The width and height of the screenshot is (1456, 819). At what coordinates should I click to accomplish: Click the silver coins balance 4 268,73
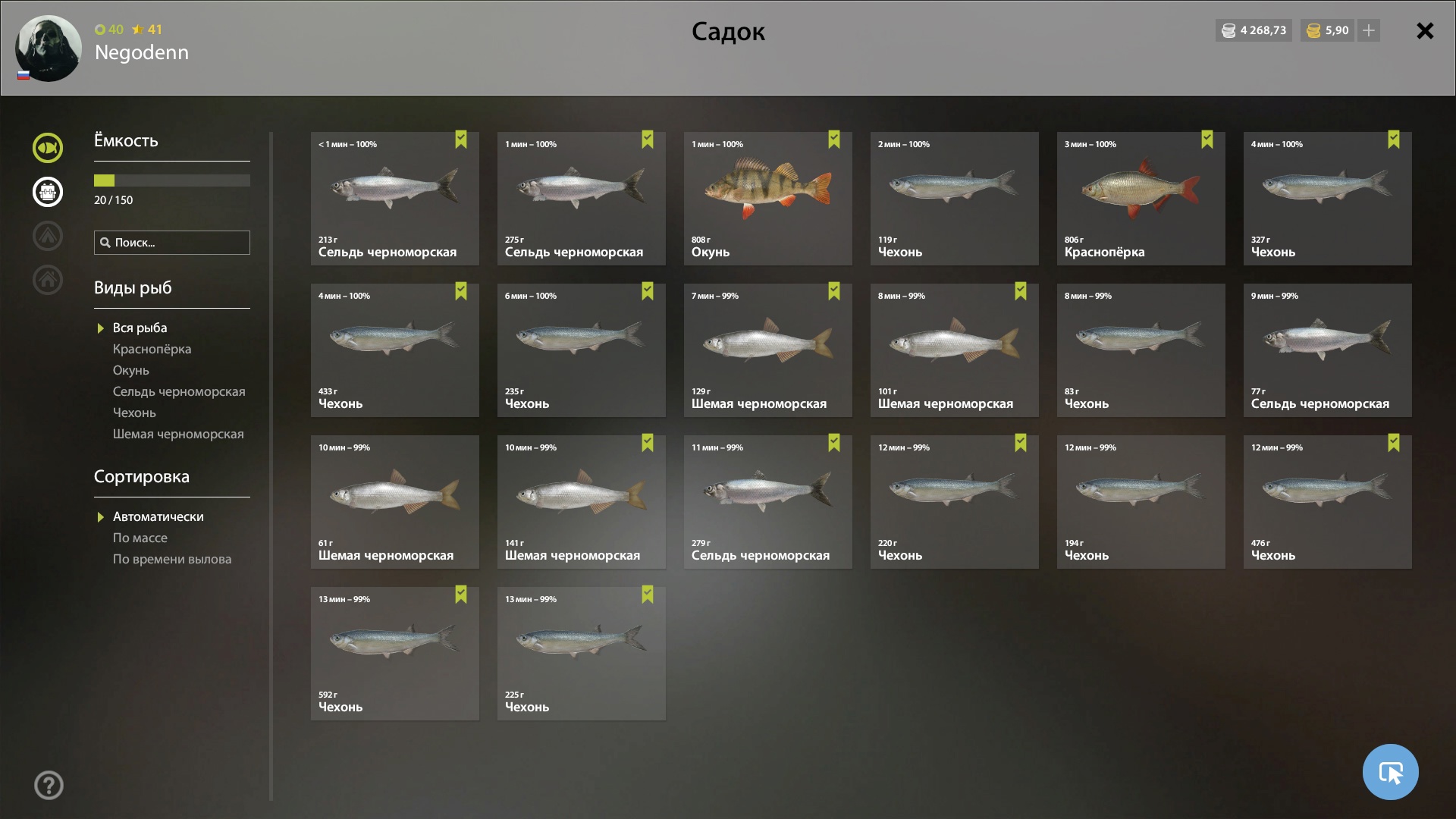point(1254,30)
